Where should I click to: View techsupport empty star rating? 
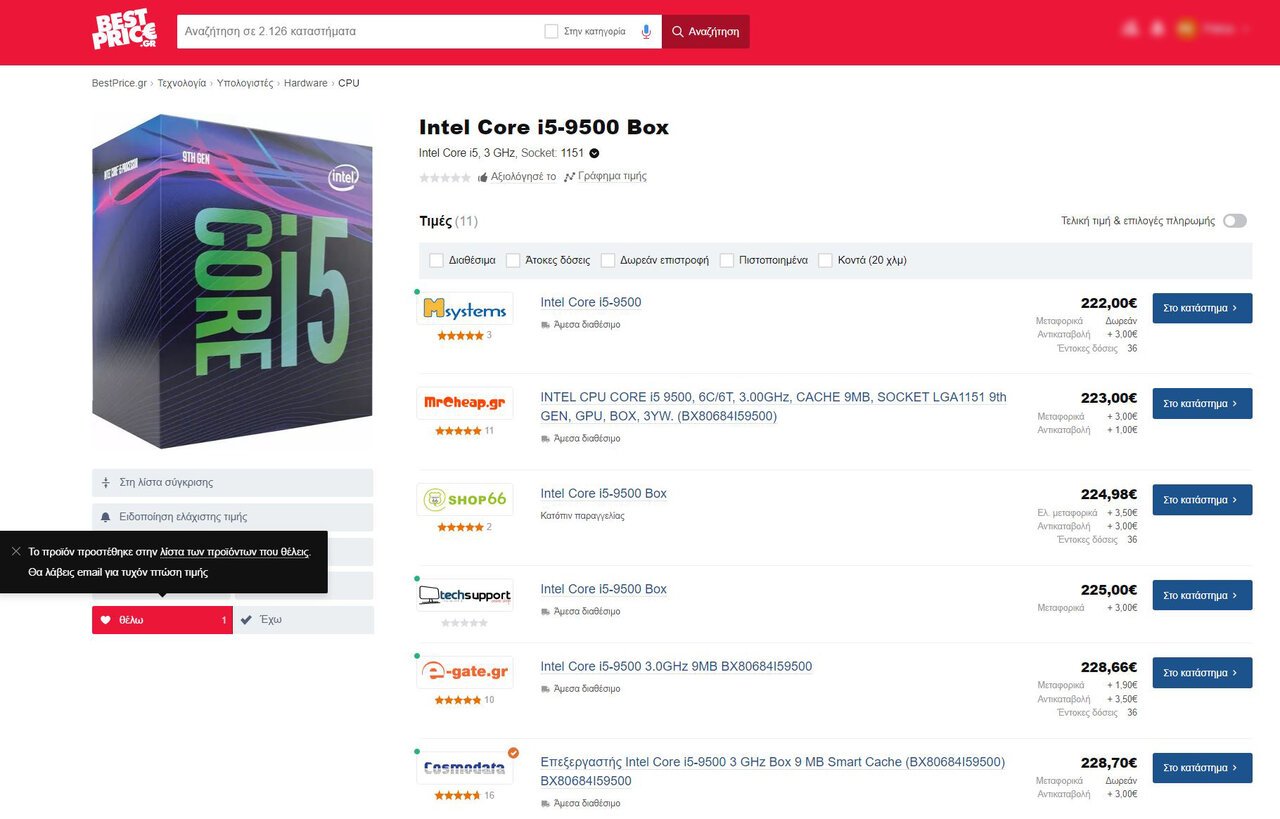464,623
